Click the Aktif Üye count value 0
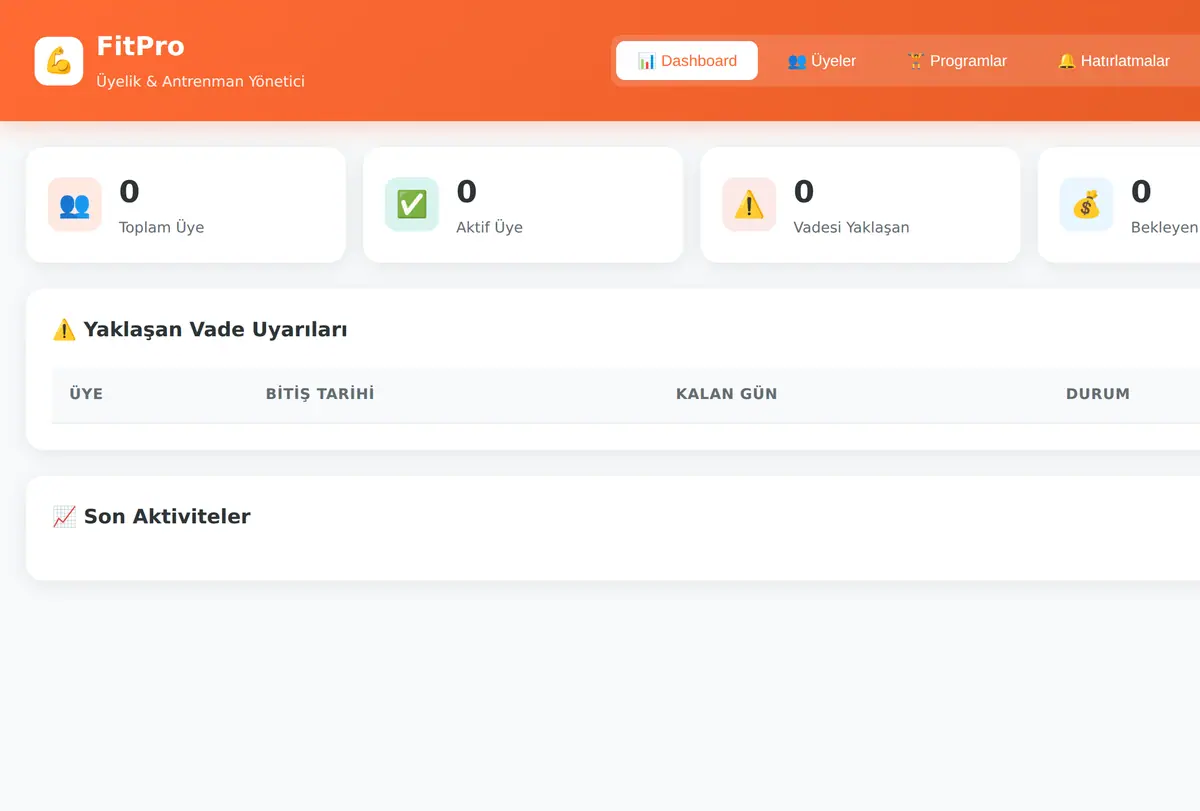The width and height of the screenshot is (1200, 811). (467, 191)
